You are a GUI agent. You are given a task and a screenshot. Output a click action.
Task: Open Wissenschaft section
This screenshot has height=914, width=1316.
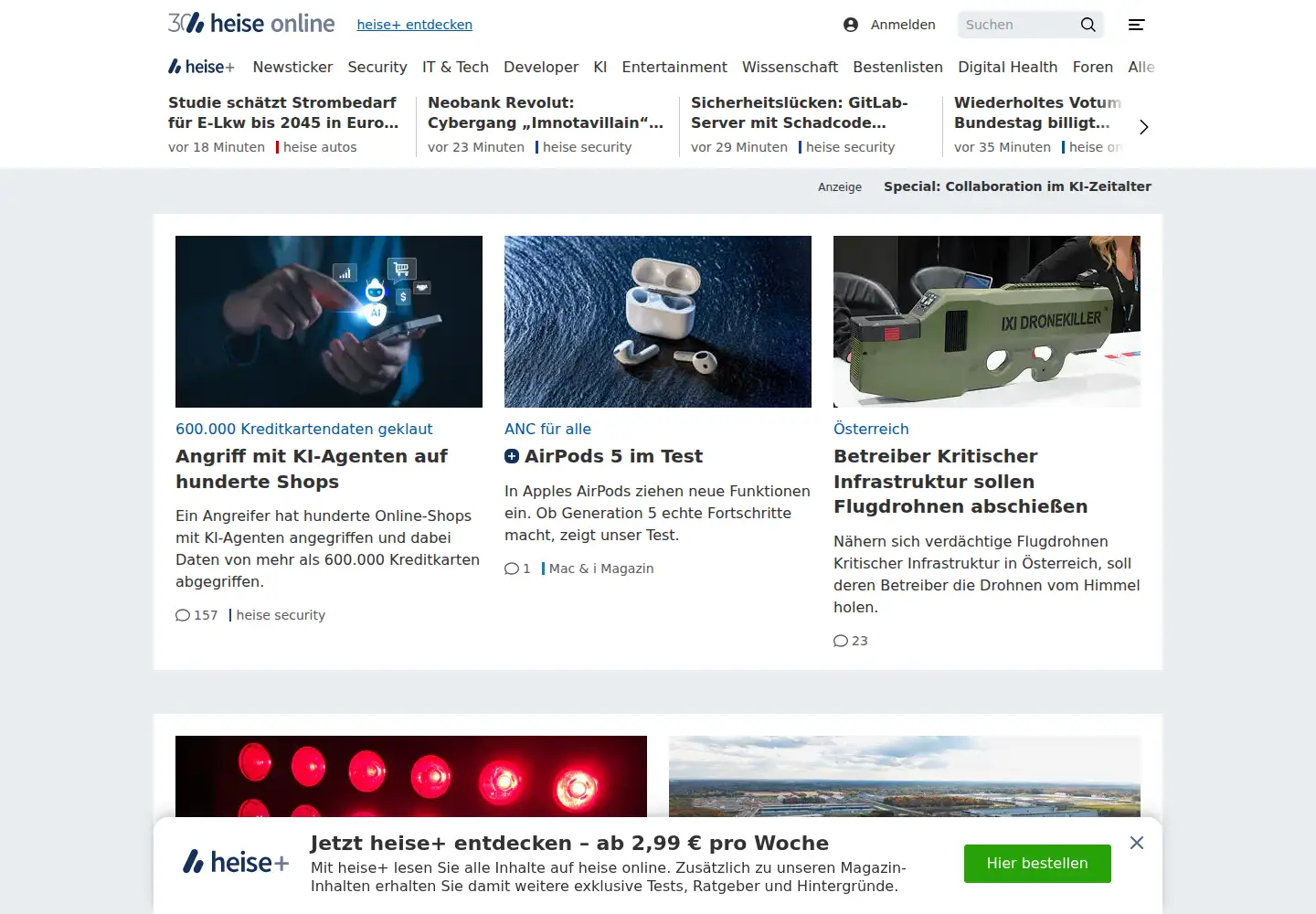[x=790, y=67]
